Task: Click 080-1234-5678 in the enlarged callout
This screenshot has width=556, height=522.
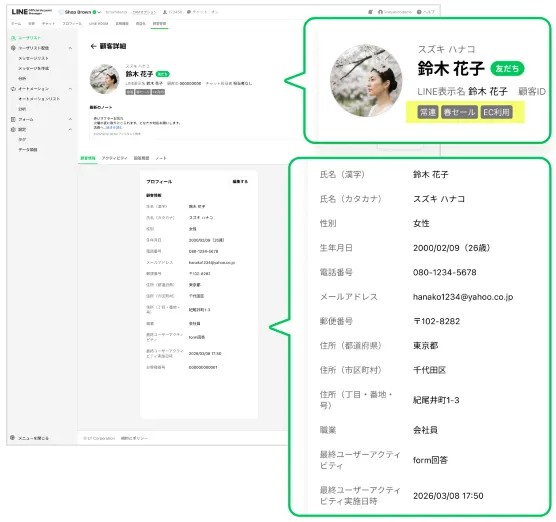Action: [444, 272]
